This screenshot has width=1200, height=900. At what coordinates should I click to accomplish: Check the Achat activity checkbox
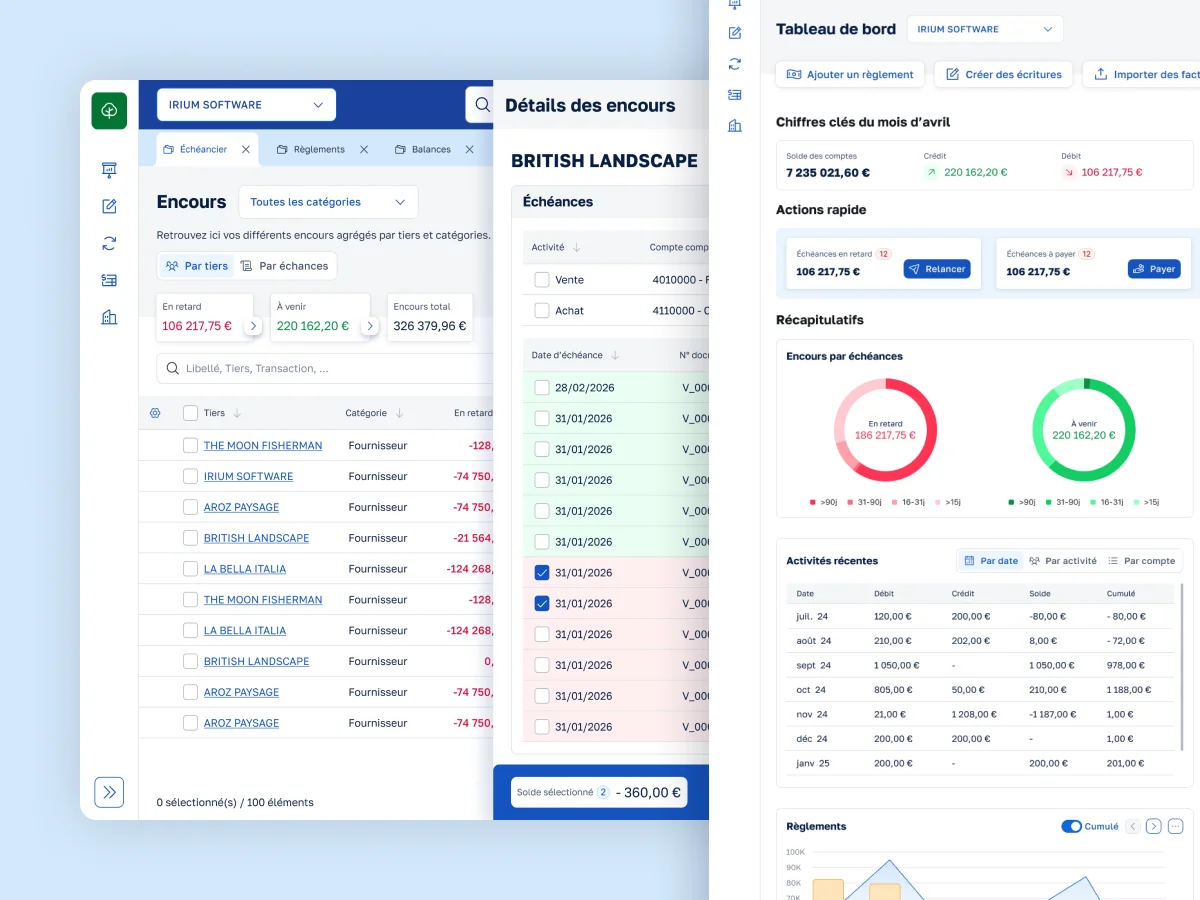[x=541, y=311]
